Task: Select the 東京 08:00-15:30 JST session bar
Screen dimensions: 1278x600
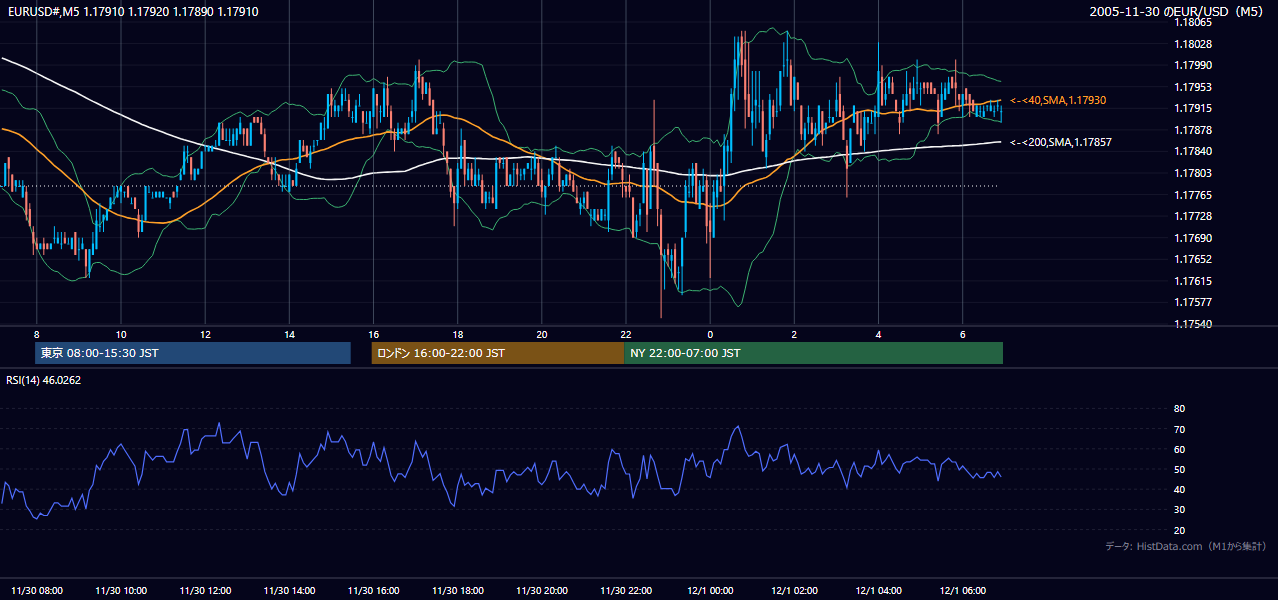Action: (193, 353)
